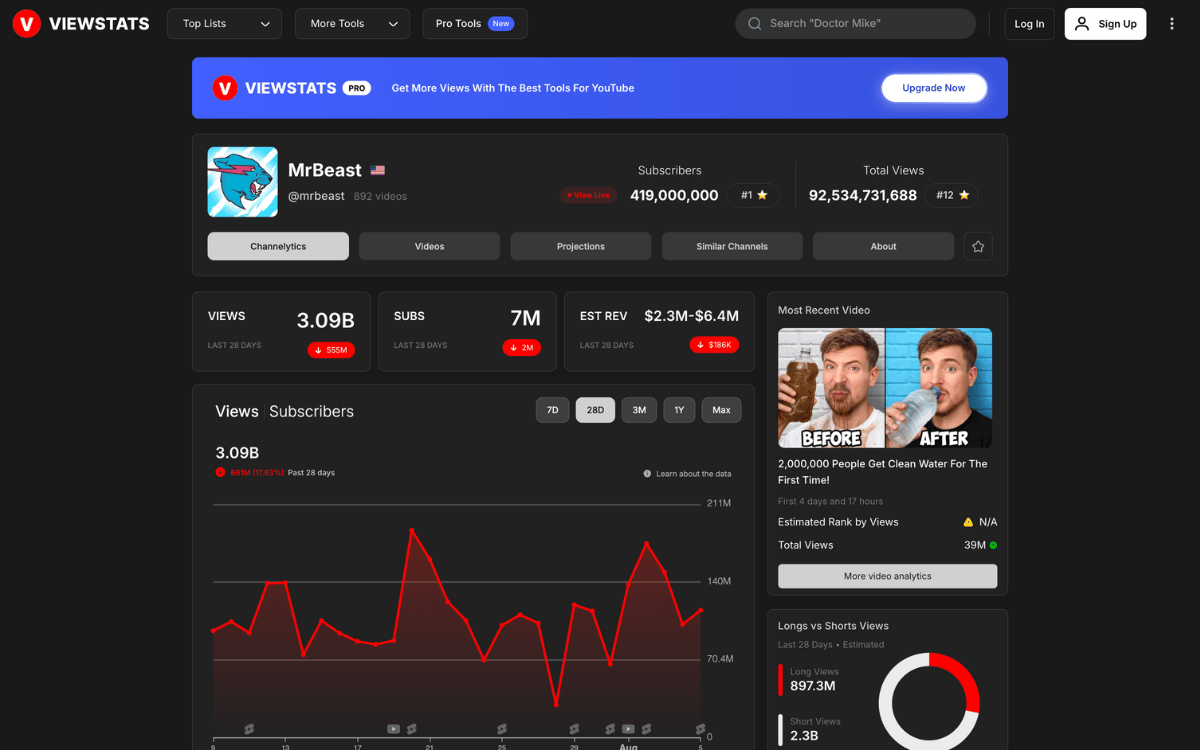Viewport: 1200px width, 750px height.
Task: Click the ViewStats Pro banner logo
Action: click(x=291, y=88)
